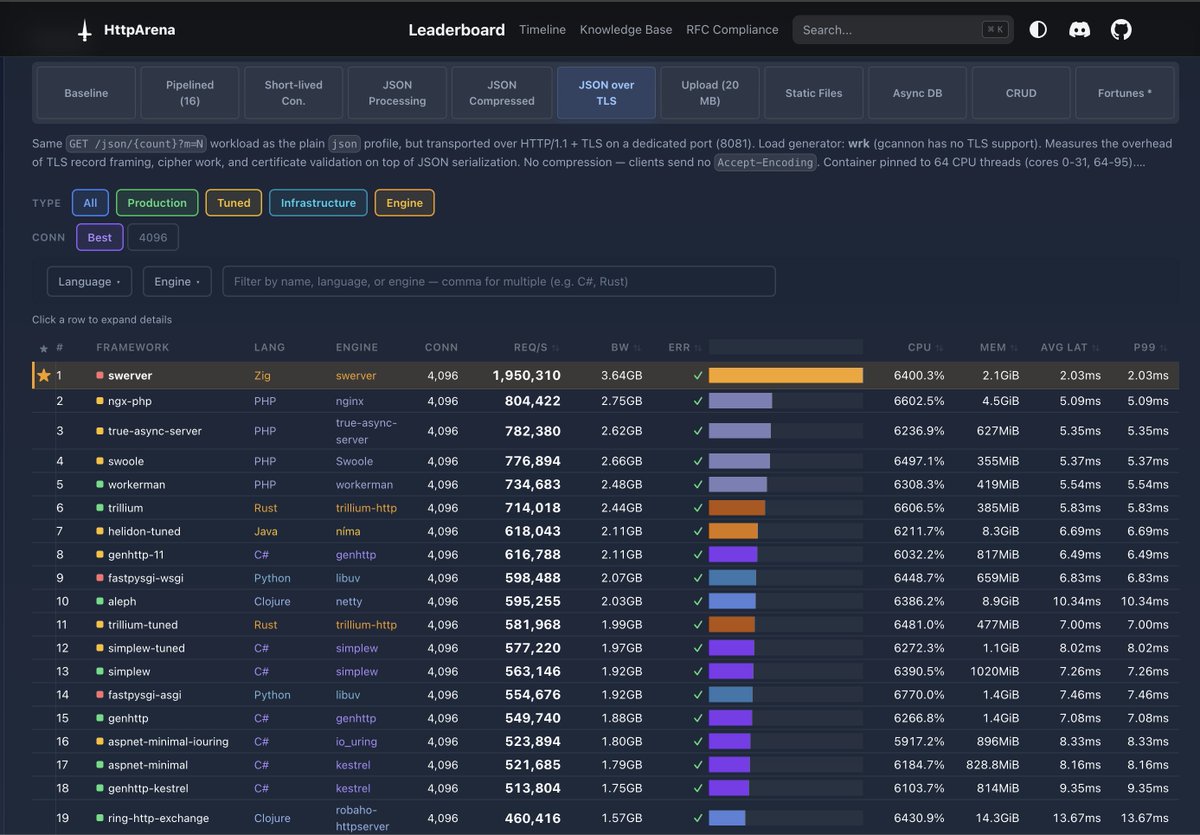Expand the swoole row details
1200x835 pixels.
click(x=606, y=462)
